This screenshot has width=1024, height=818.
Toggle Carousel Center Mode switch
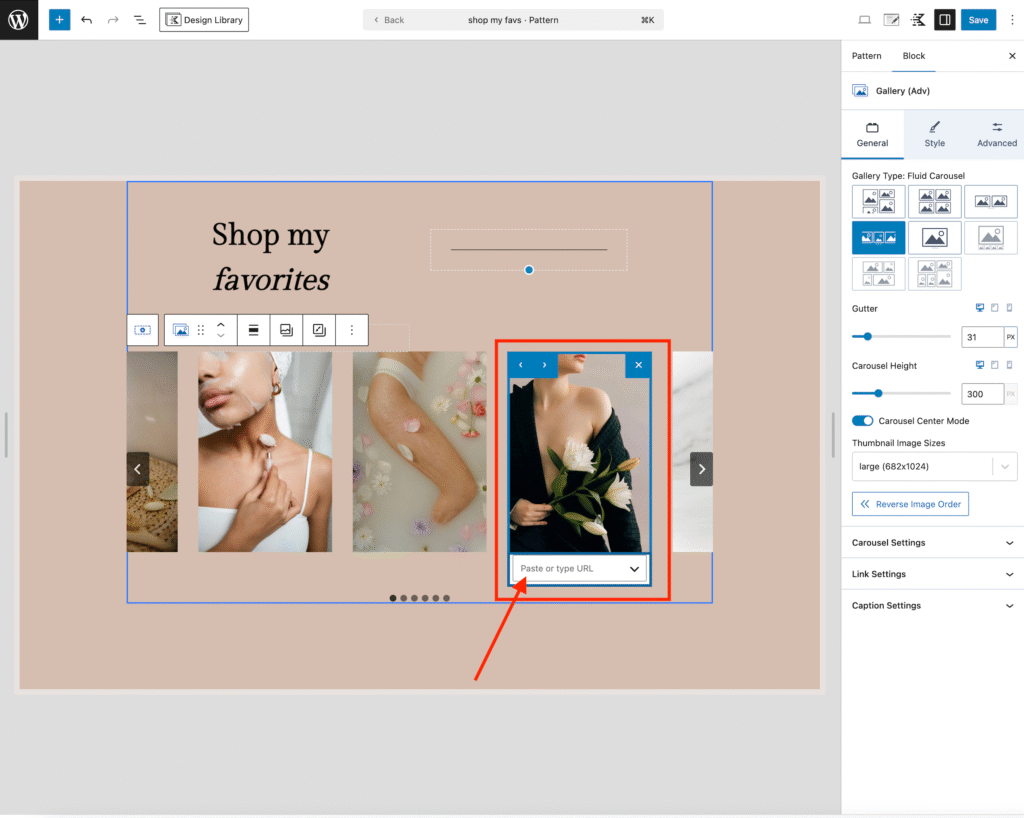(x=862, y=421)
